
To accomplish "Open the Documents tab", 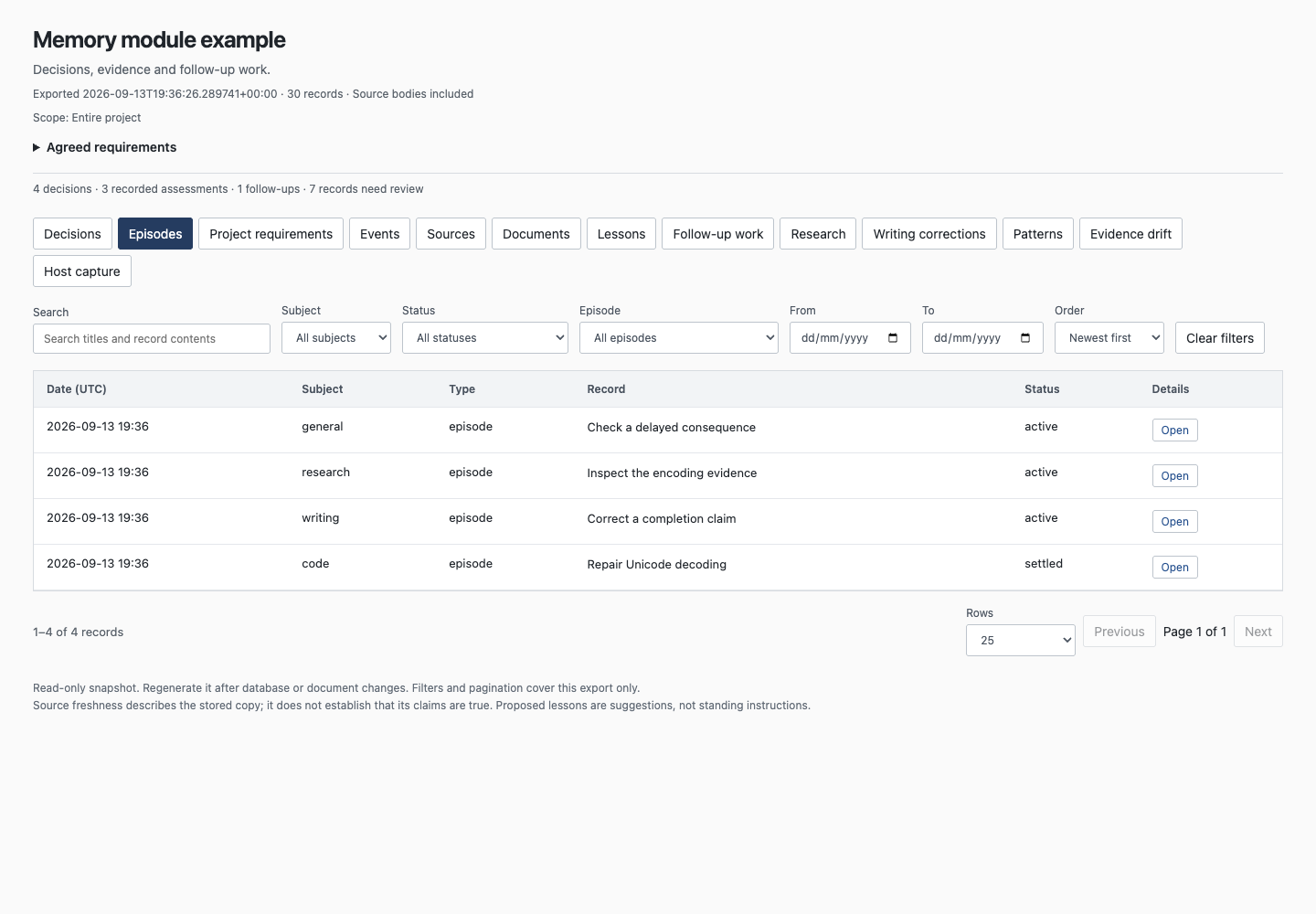I will click(x=536, y=234).
